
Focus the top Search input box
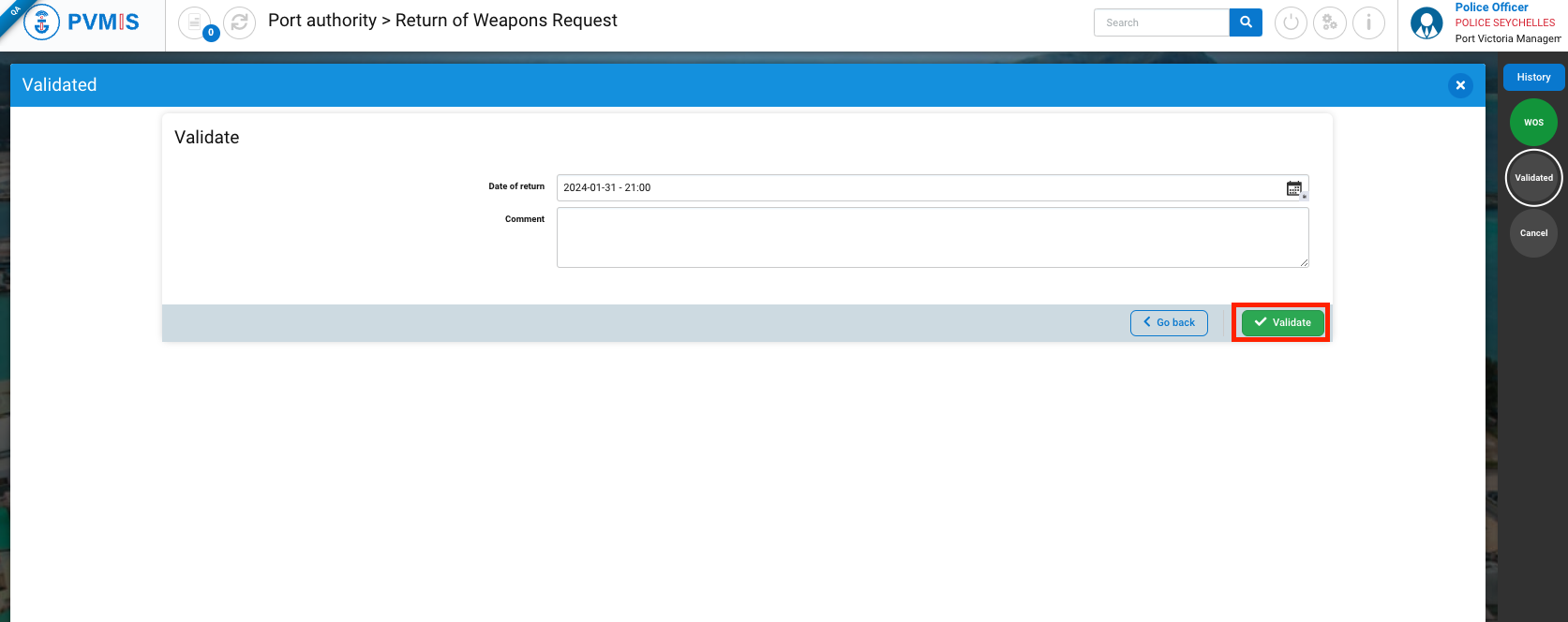1161,22
